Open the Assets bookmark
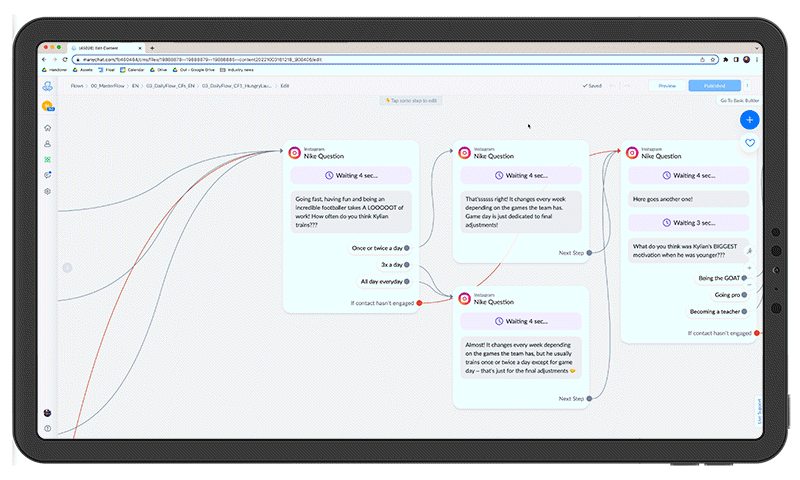 tap(83, 70)
